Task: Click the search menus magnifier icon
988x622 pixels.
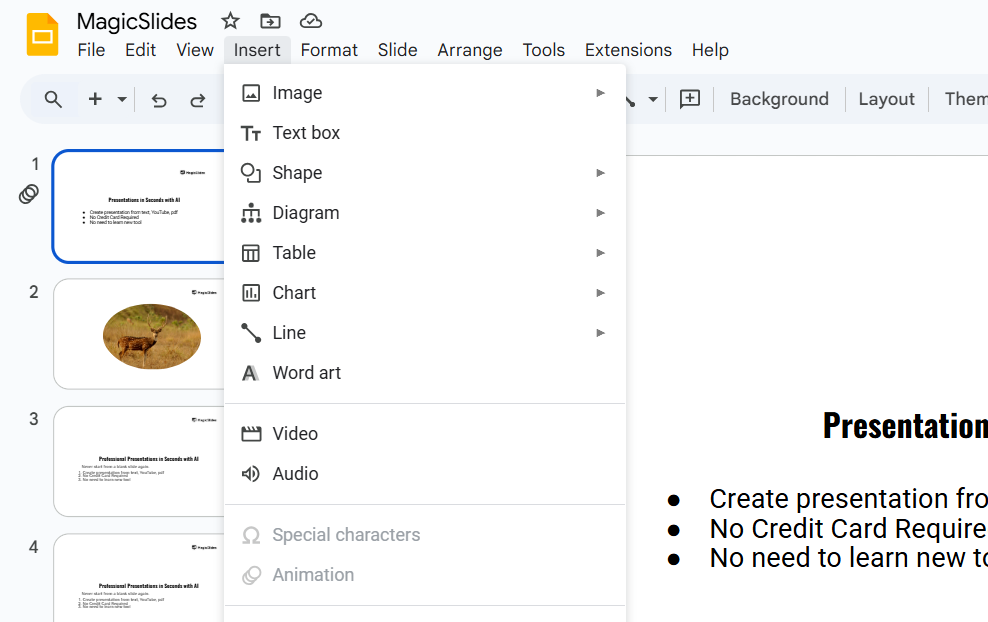Action: pos(54,99)
